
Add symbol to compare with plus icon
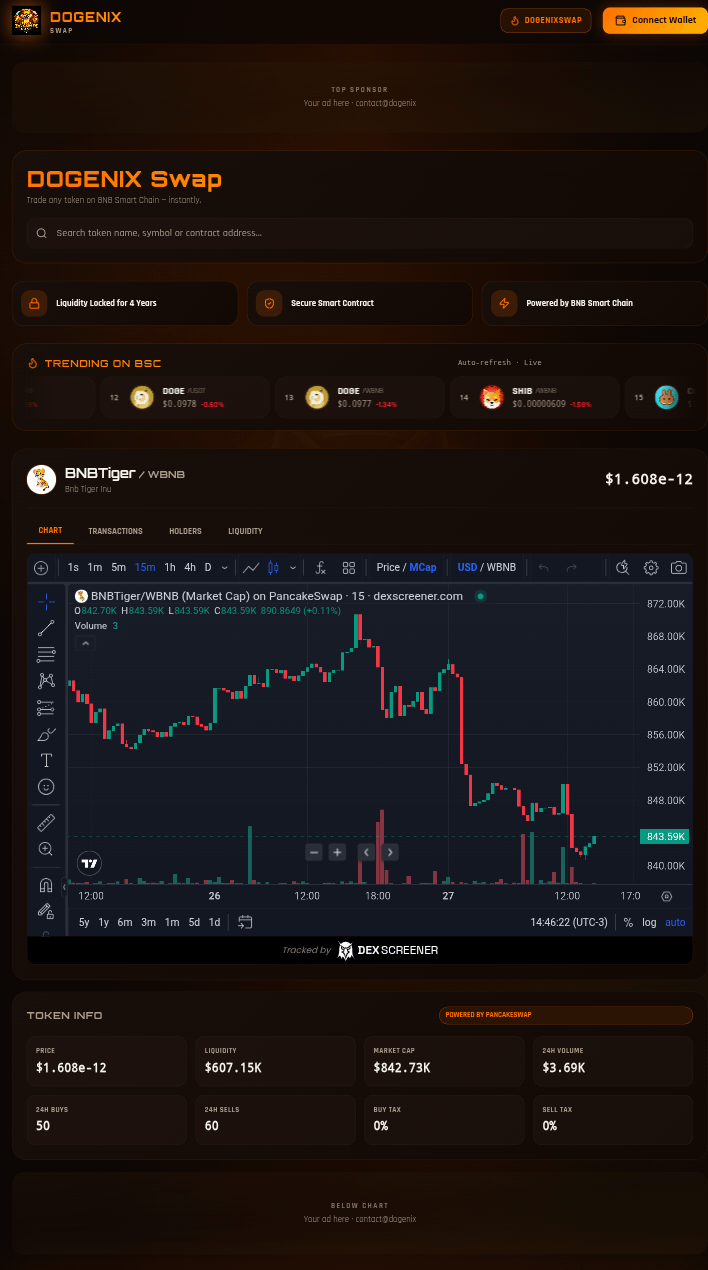tap(41, 568)
